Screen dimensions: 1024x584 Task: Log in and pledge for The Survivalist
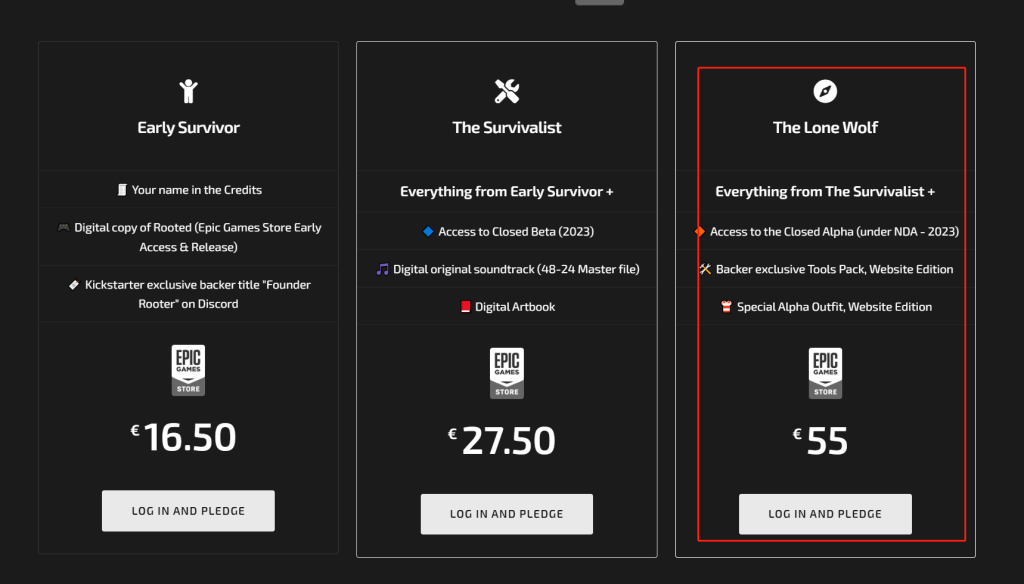(x=507, y=514)
